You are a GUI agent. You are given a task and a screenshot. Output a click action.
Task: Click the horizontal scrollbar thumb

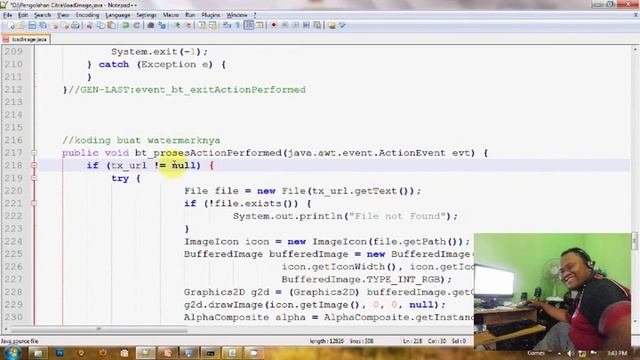click(x=98, y=329)
